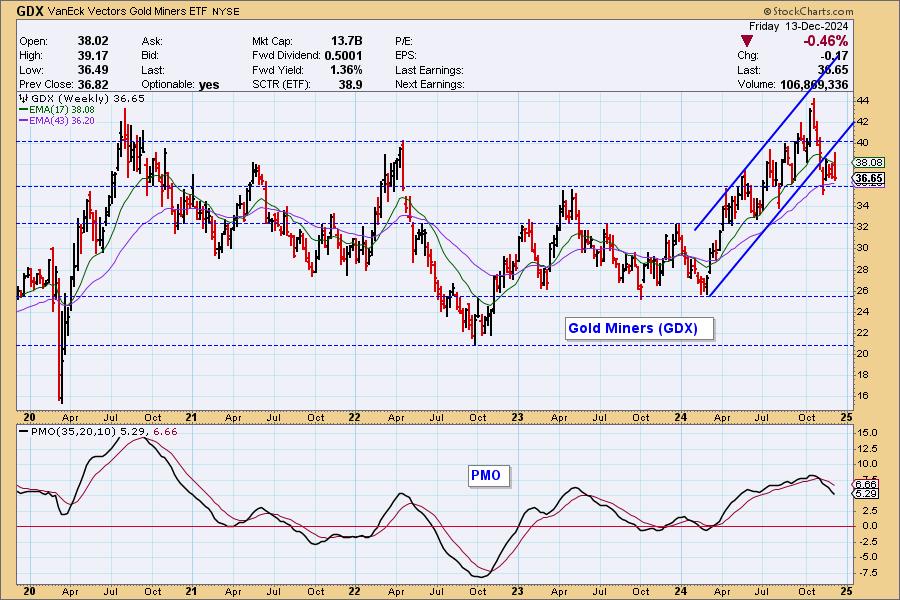
Task: Click the 23 year label on price axis
Action: click(x=517, y=417)
